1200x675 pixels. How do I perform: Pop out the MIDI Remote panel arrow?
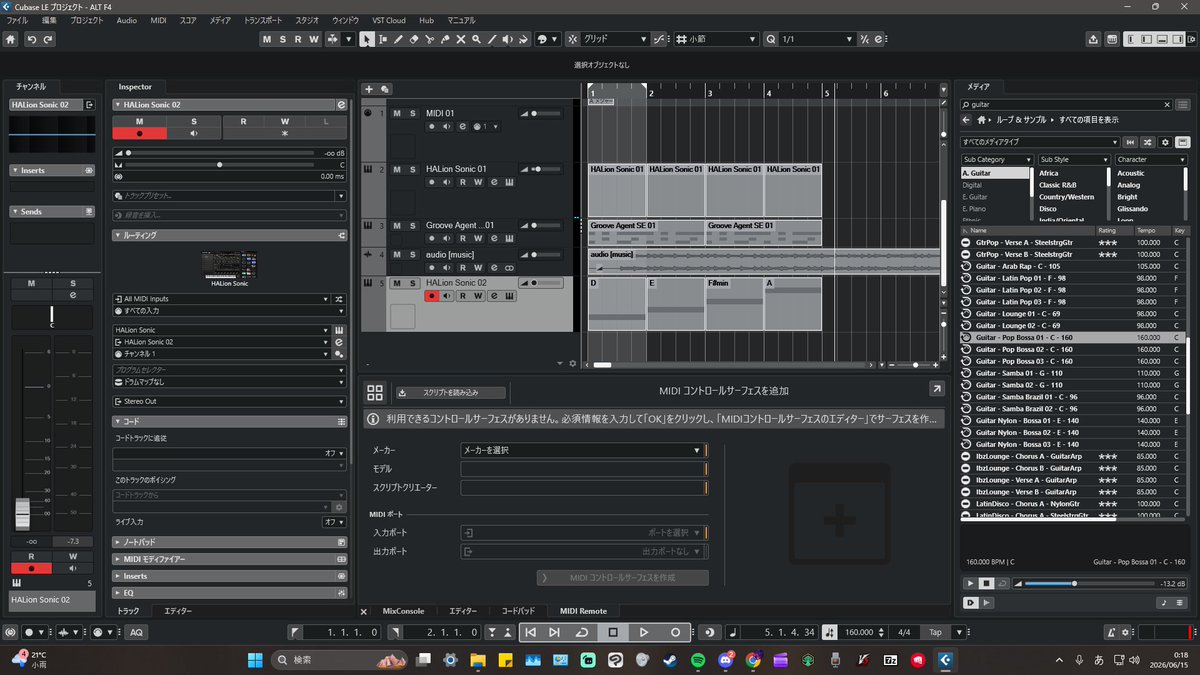click(x=936, y=389)
